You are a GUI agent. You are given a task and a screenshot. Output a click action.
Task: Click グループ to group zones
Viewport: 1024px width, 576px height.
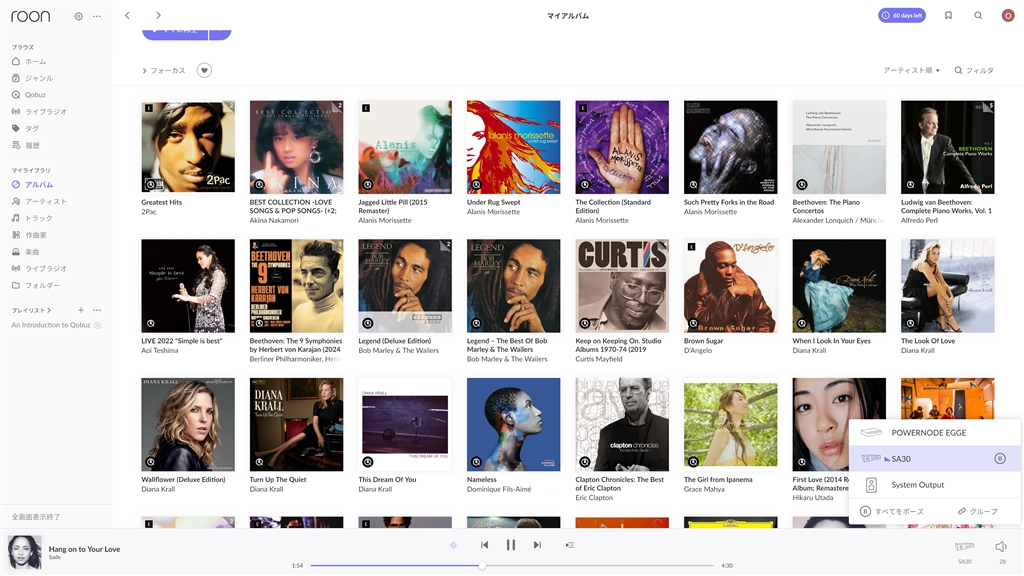coord(978,511)
